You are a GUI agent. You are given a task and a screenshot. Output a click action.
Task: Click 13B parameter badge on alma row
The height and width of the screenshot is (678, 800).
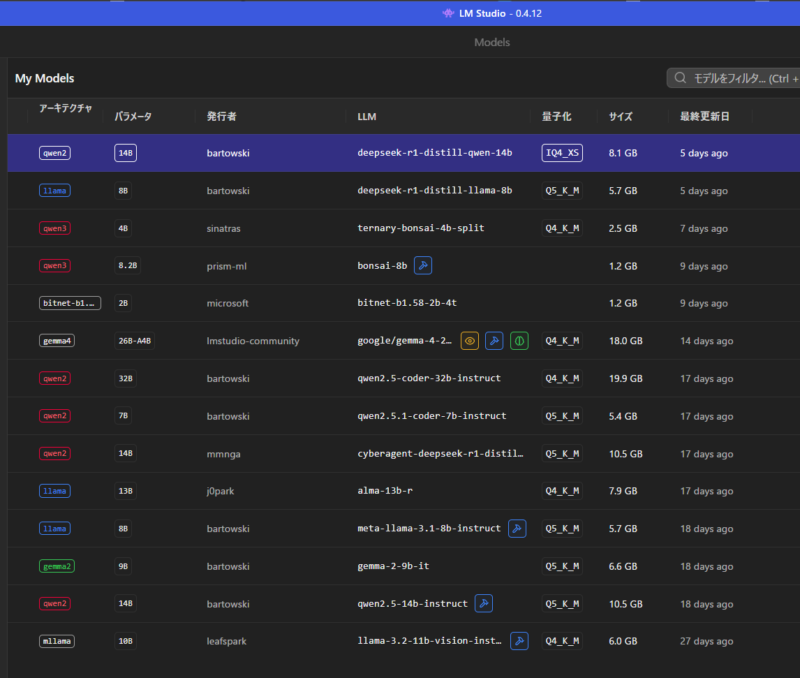coord(126,491)
